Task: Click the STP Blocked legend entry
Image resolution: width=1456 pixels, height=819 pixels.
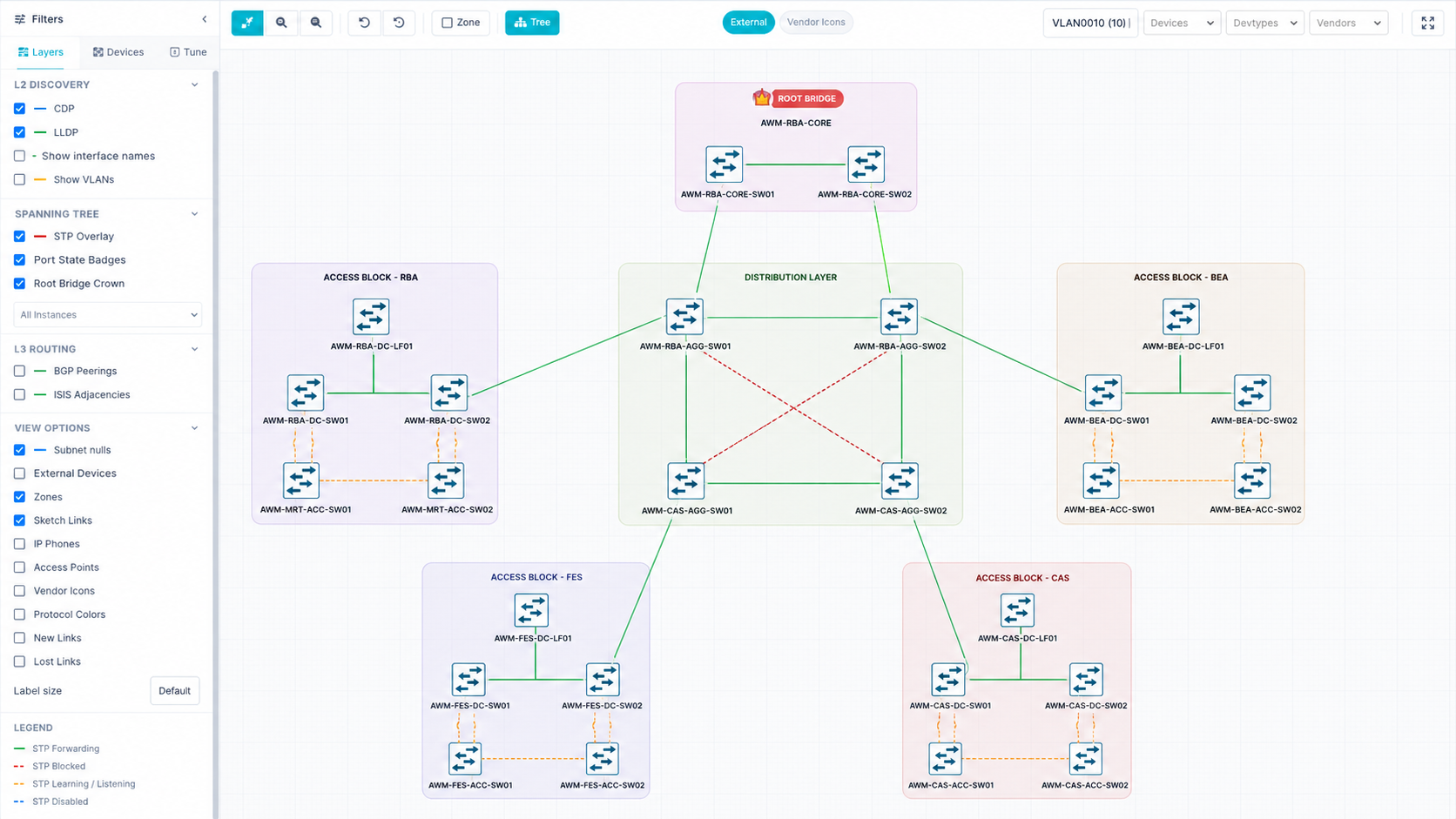Action: click(50, 766)
